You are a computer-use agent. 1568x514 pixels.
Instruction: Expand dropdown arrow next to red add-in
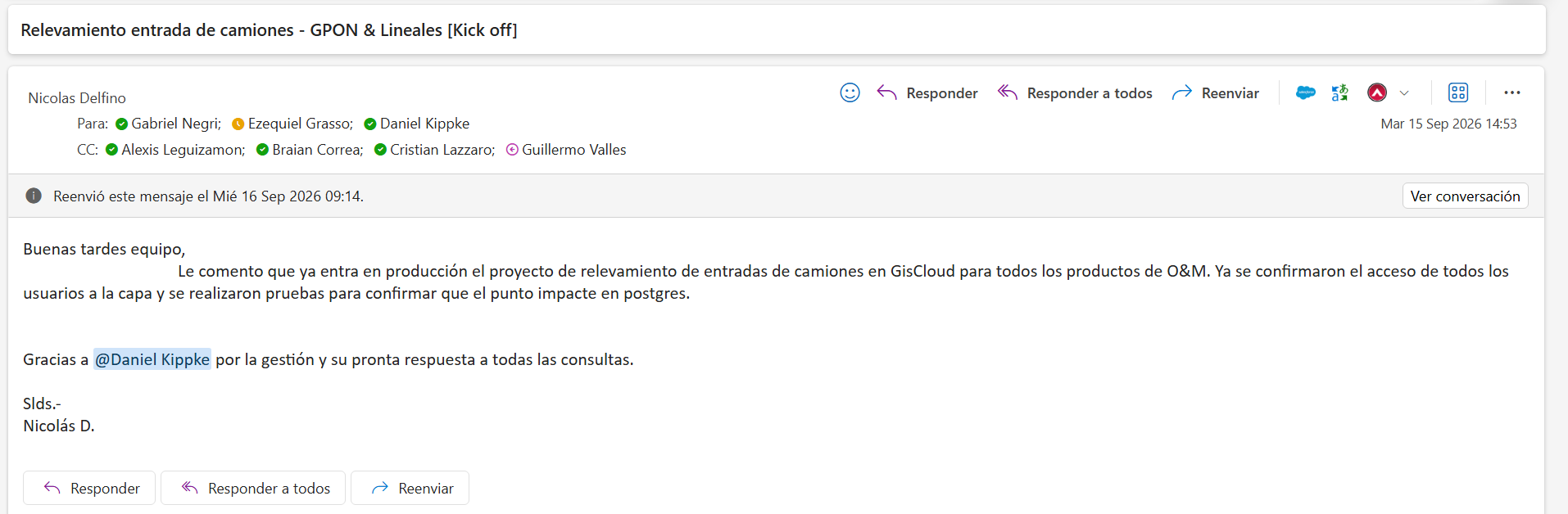tap(1404, 92)
